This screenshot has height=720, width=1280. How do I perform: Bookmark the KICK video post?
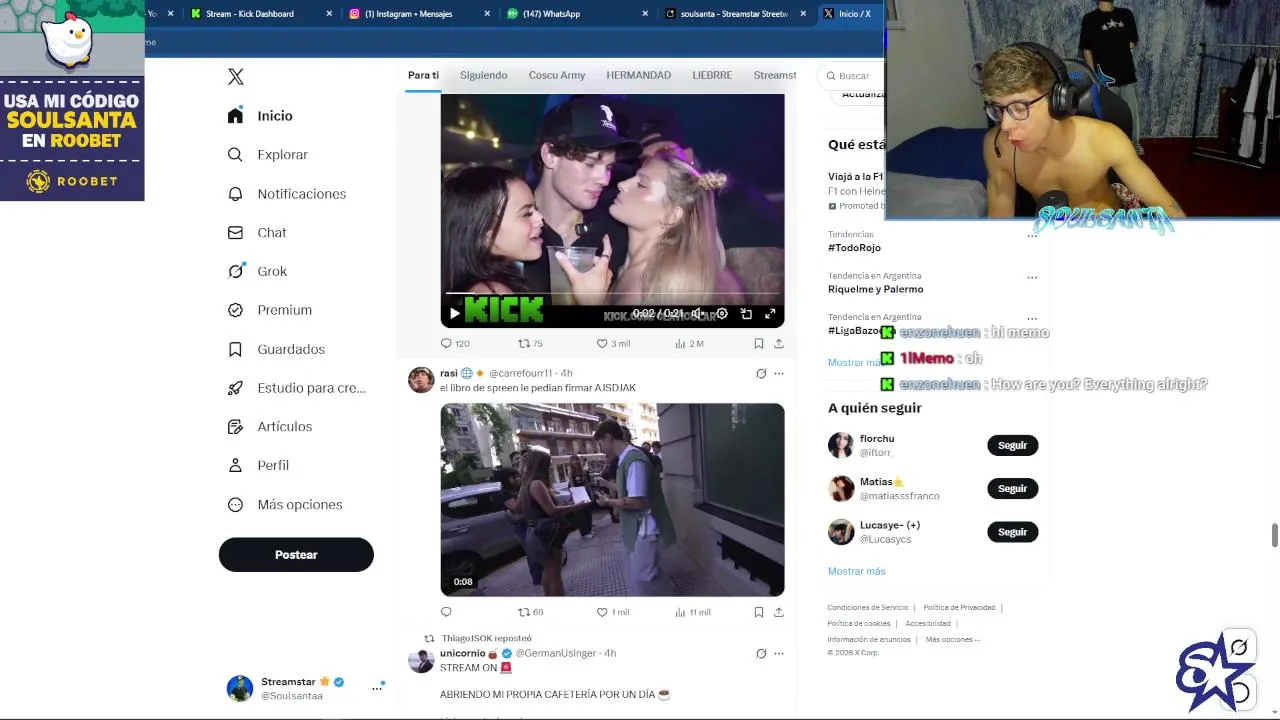(759, 344)
